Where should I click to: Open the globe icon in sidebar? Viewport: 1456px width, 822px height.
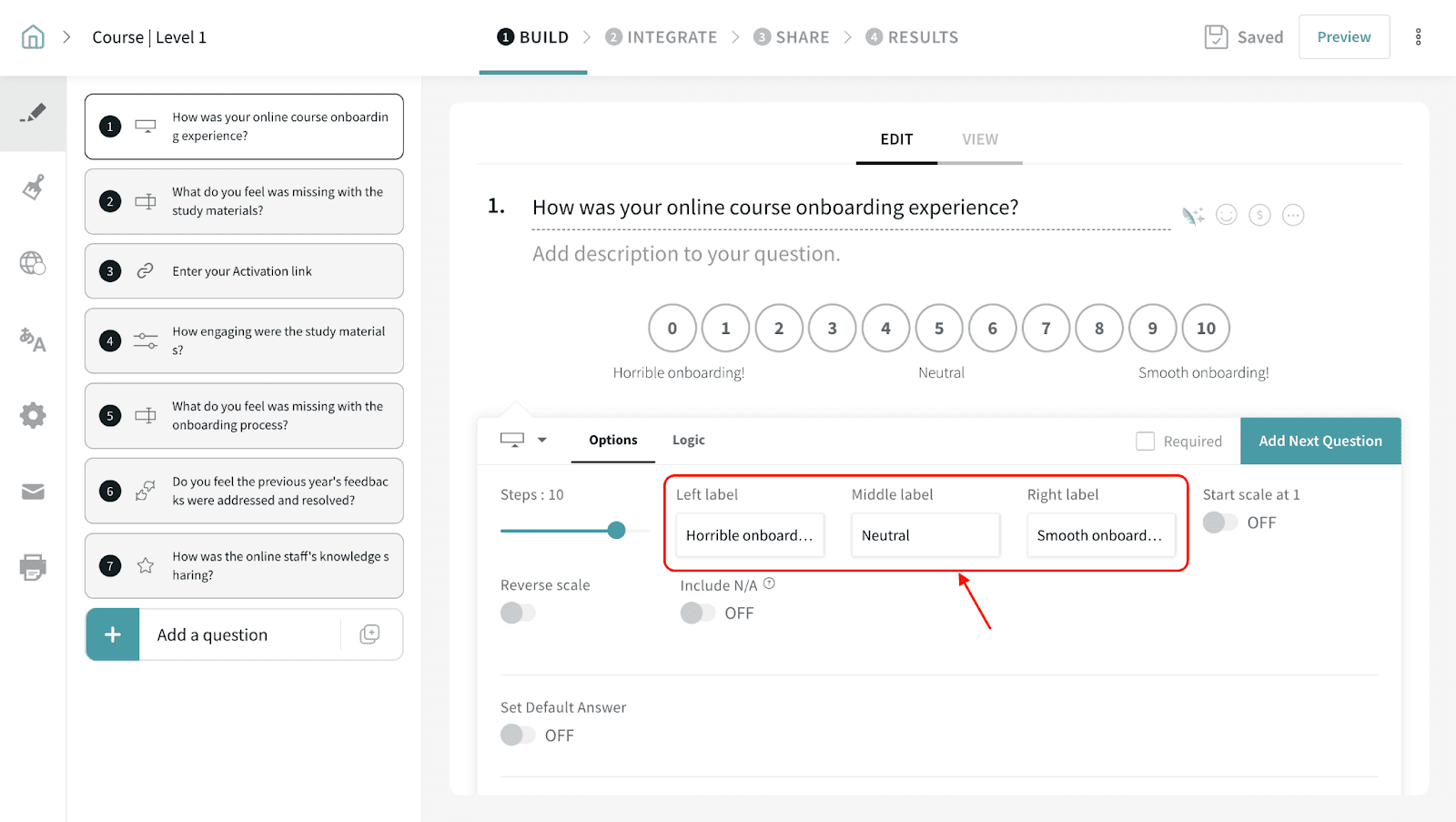click(x=33, y=263)
